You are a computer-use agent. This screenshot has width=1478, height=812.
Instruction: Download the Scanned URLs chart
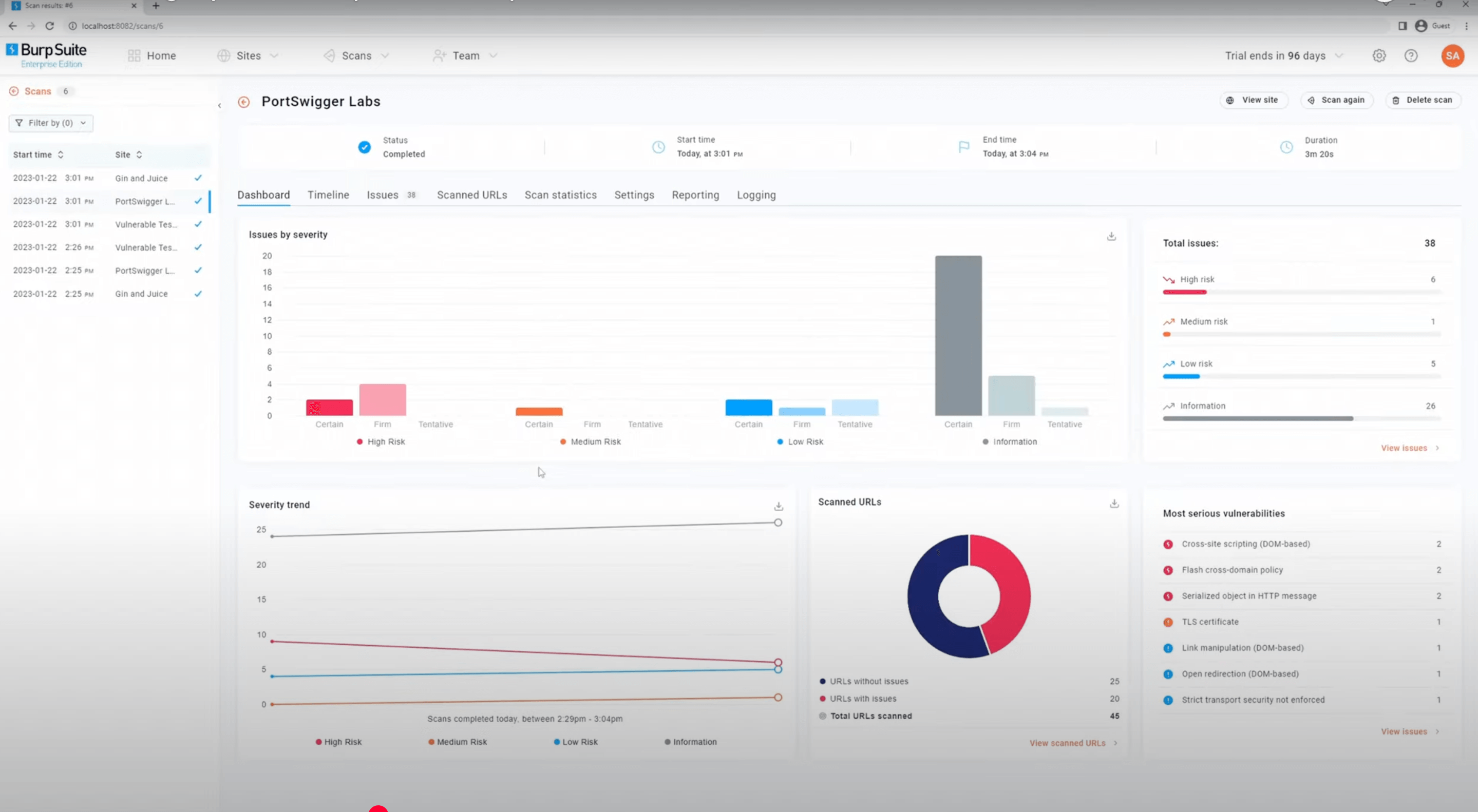tap(1114, 504)
